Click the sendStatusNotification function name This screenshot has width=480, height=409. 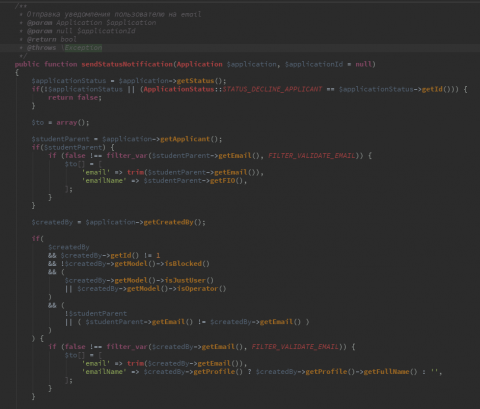tap(127, 64)
